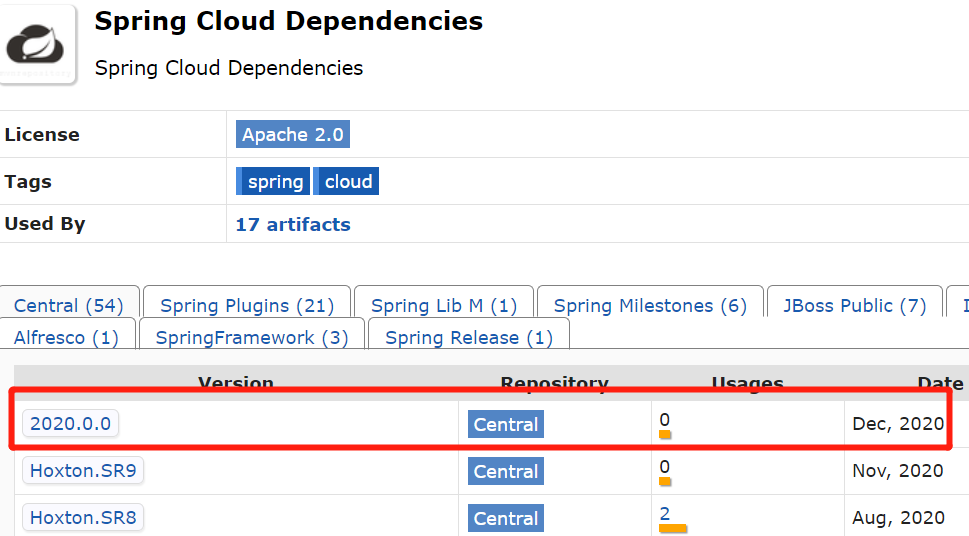Select the Spring Milestones (6) tab
This screenshot has height=536, width=969.
point(650,306)
